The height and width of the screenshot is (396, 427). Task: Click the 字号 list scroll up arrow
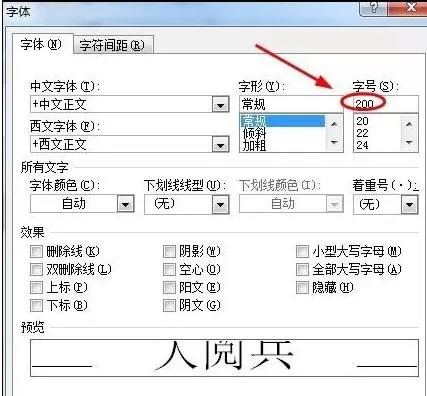tap(409, 124)
